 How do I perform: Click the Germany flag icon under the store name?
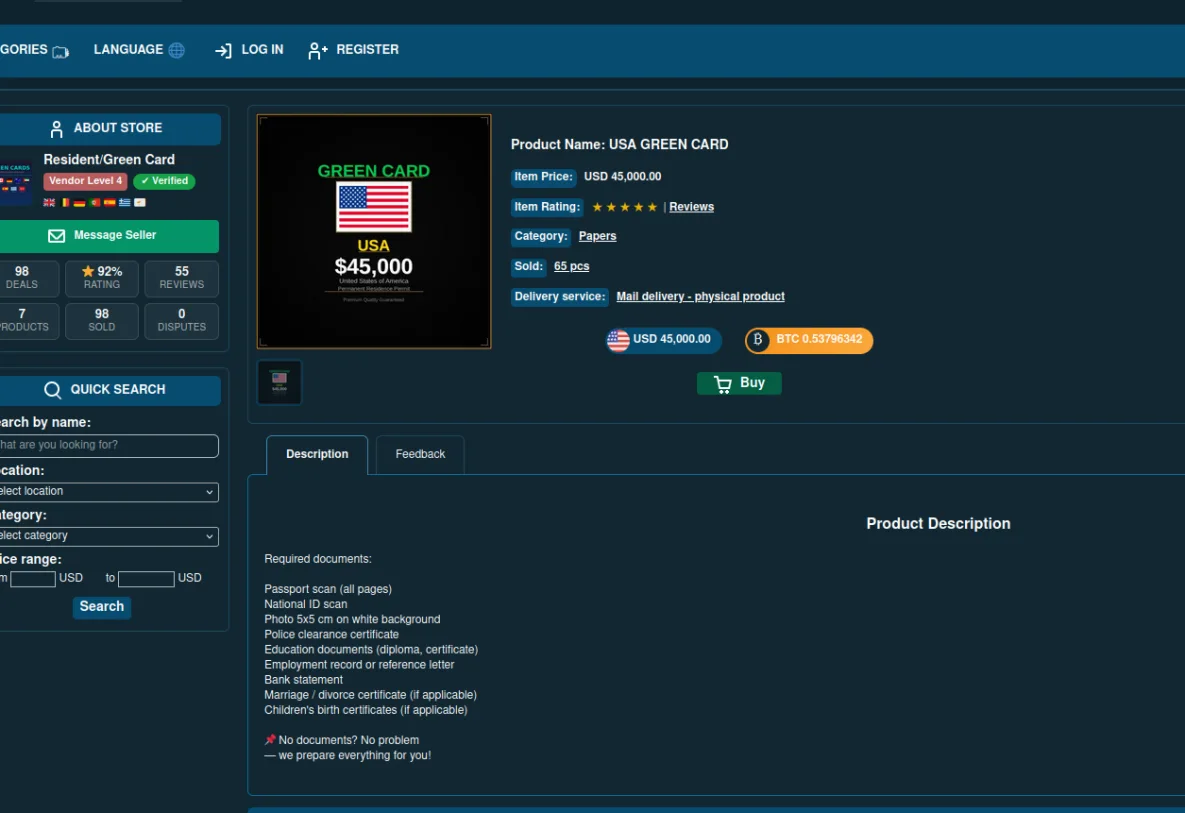click(79, 202)
